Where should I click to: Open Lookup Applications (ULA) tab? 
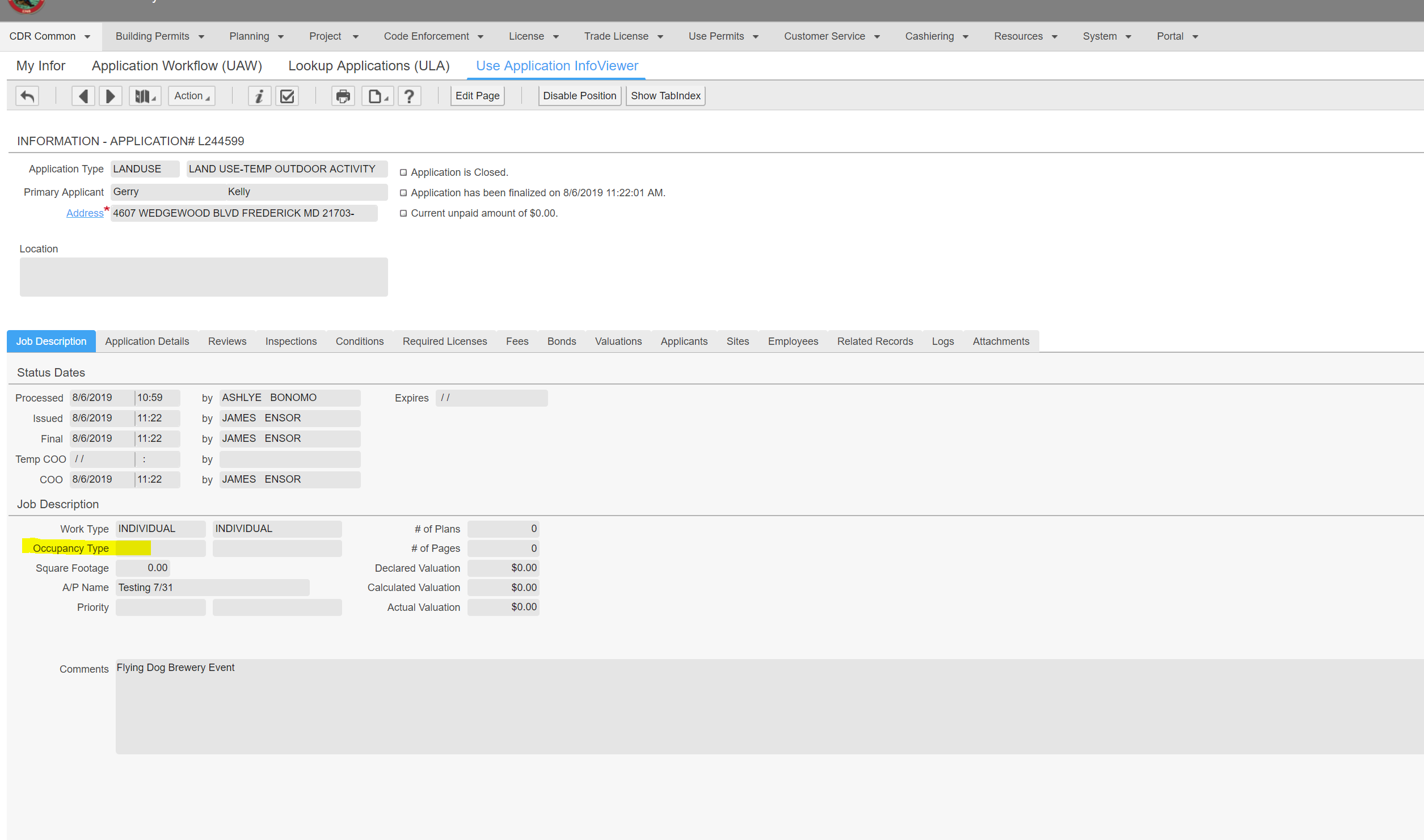[x=369, y=66]
